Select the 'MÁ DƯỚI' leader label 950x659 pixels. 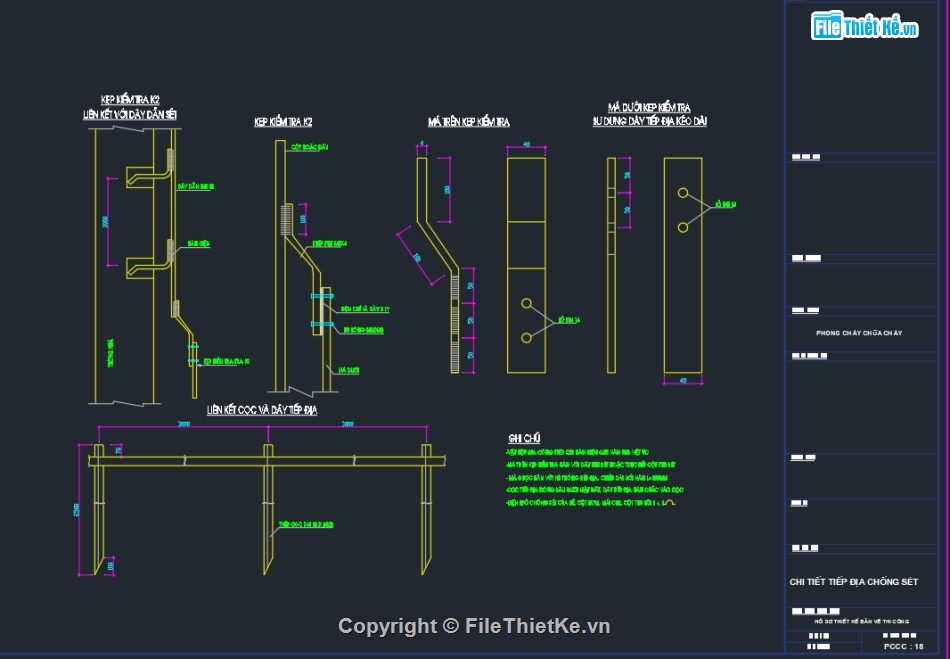(348, 370)
